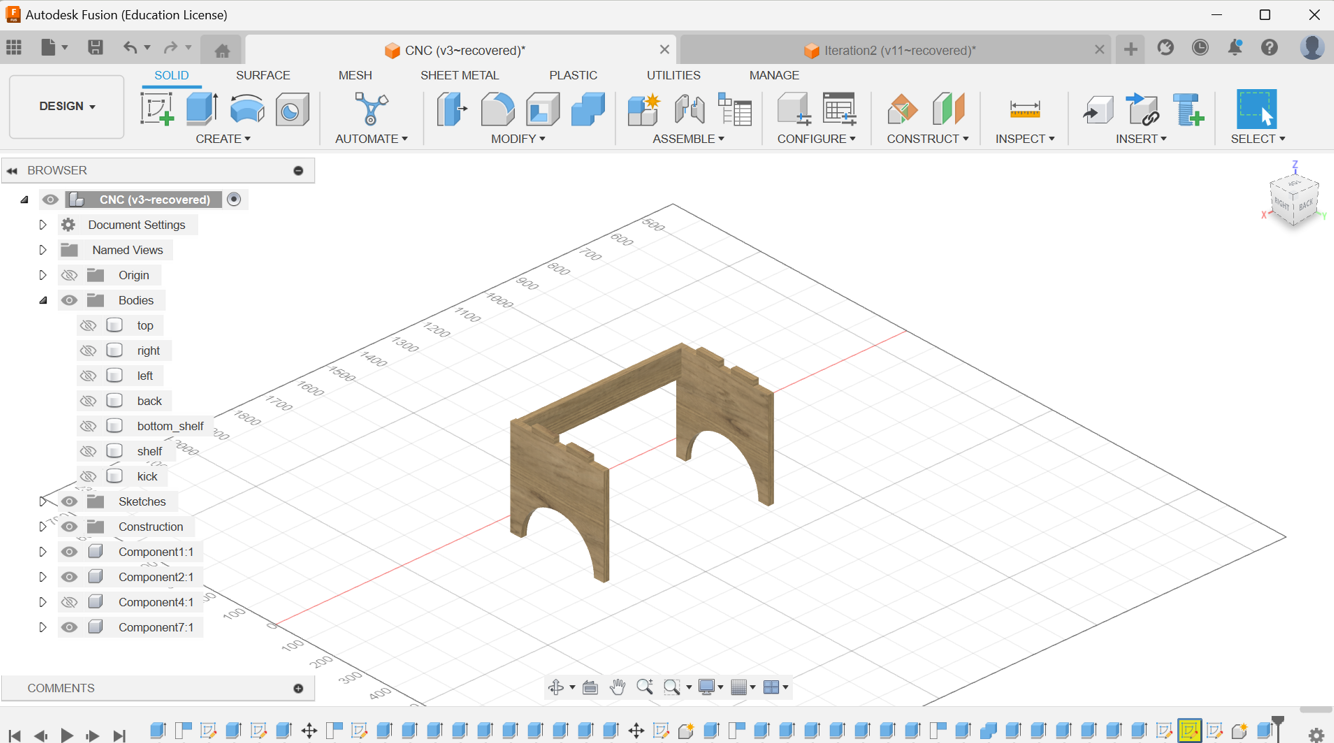Switch to the SURFACE tab

point(263,75)
